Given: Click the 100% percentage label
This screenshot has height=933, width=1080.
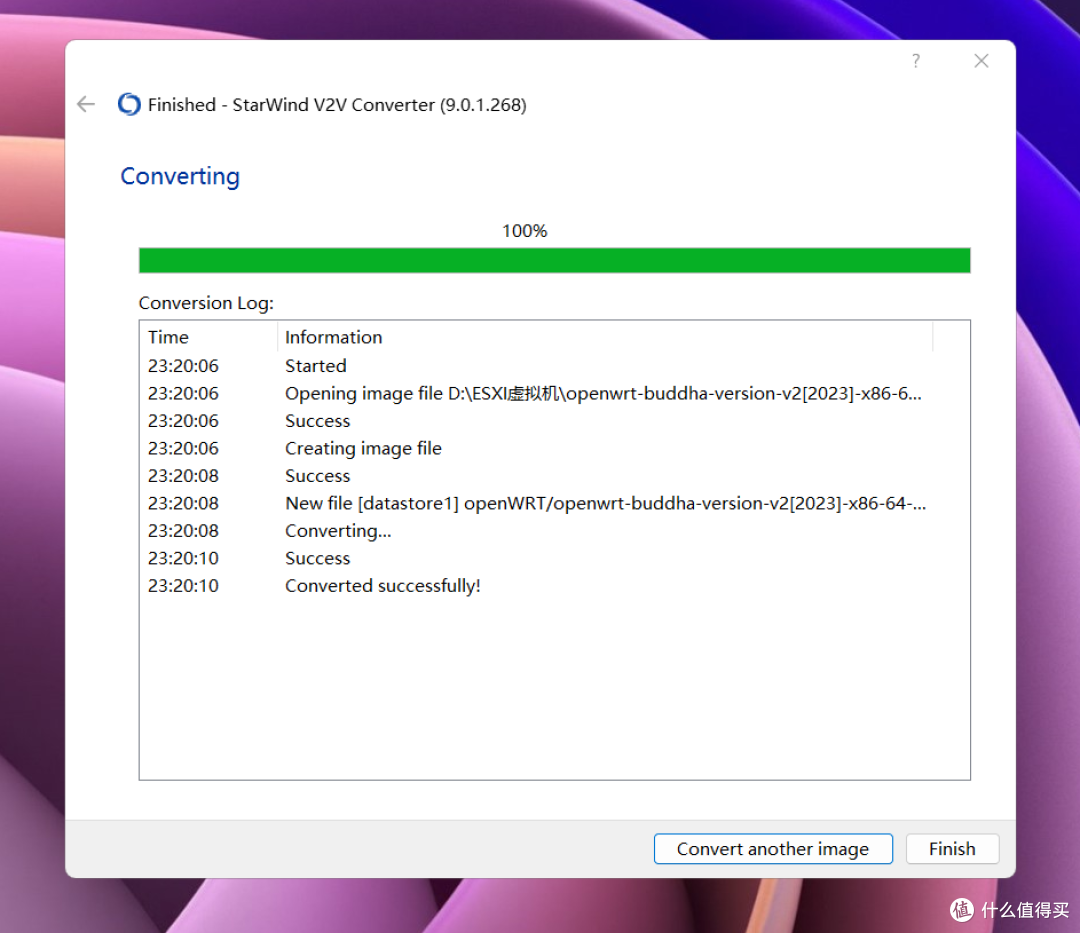Looking at the screenshot, I should (524, 231).
